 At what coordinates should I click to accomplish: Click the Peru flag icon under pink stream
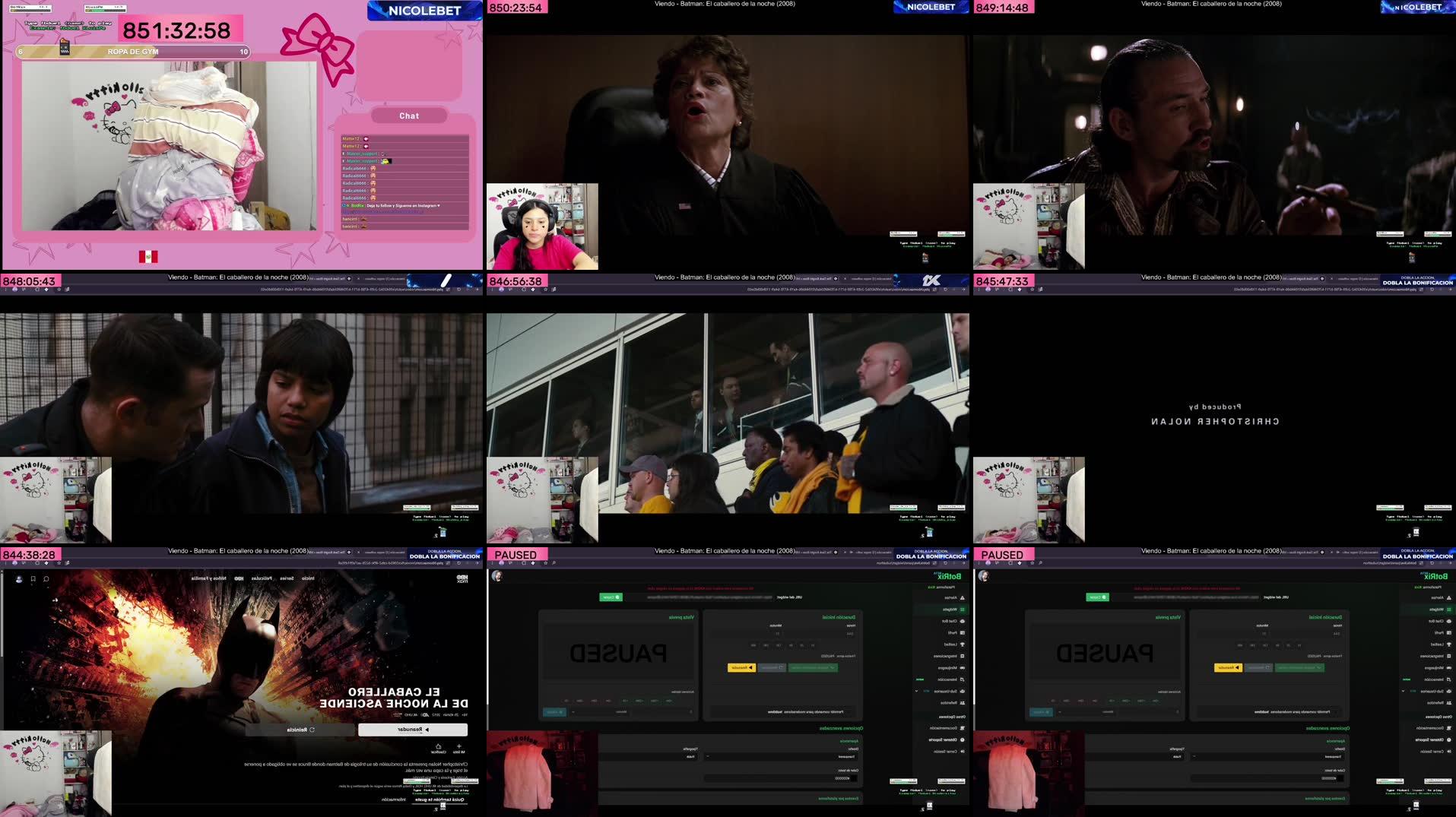coord(148,257)
